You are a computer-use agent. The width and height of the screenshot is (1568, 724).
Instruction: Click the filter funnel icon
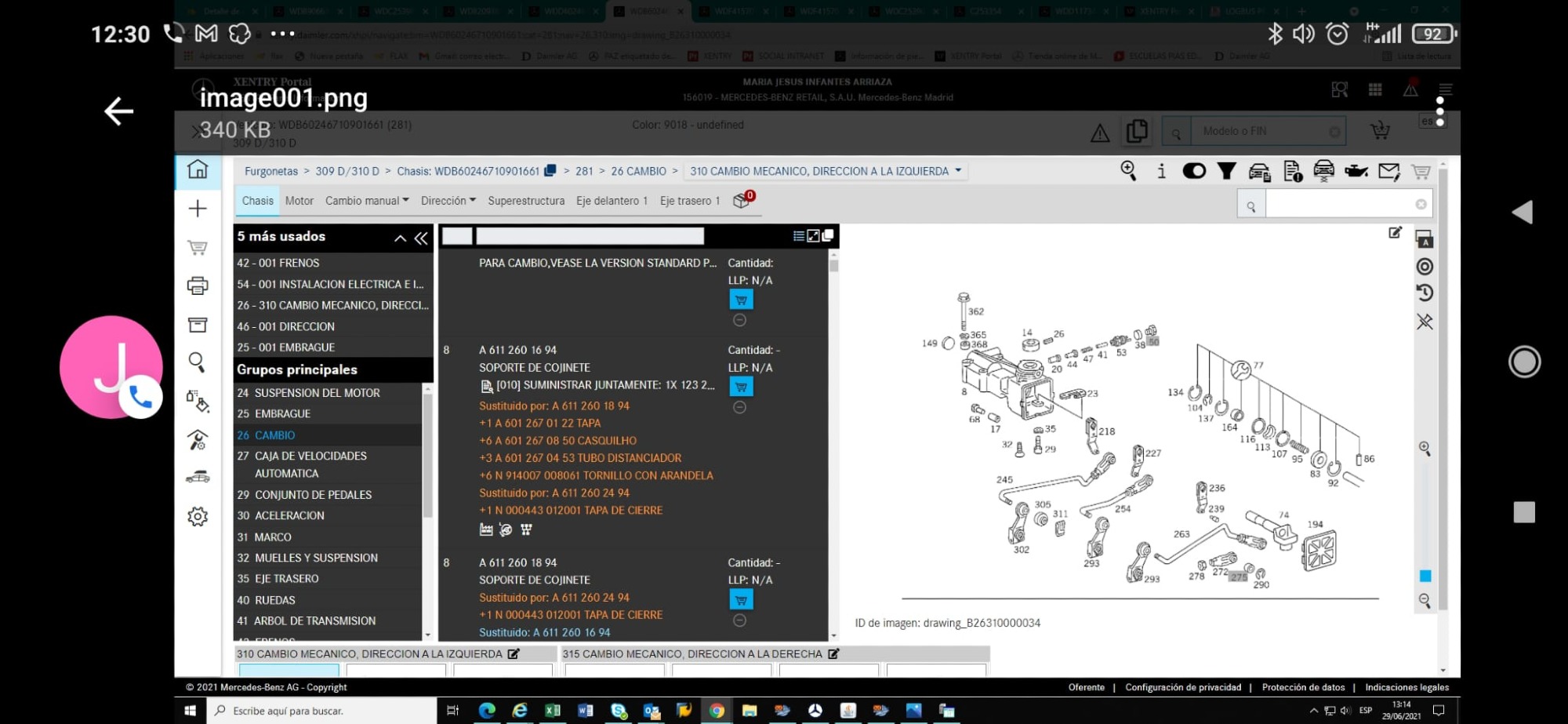click(1227, 171)
